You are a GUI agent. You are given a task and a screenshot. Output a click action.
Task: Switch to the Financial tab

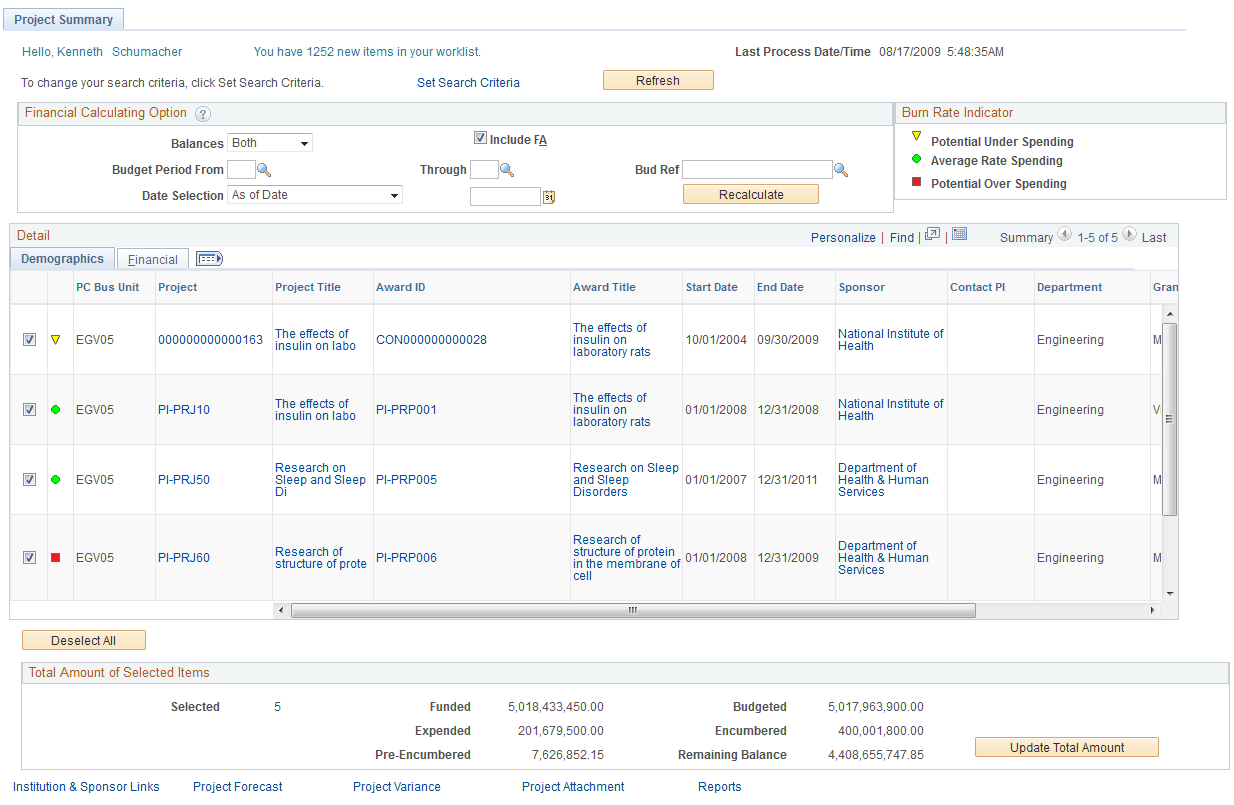[x=152, y=258]
